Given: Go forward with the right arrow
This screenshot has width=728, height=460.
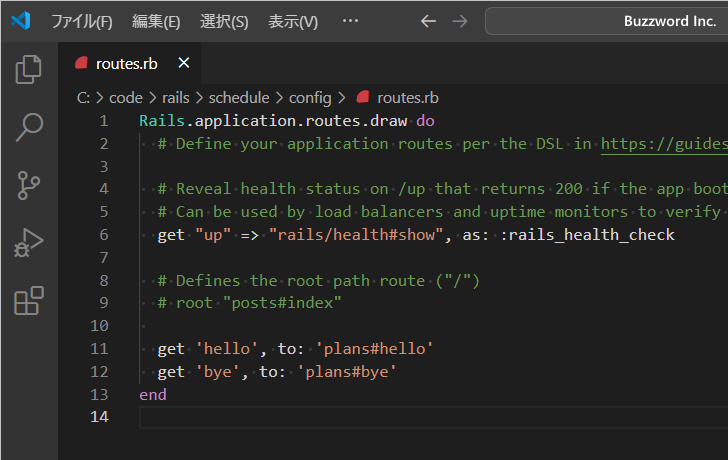Looking at the screenshot, I should (460, 21).
